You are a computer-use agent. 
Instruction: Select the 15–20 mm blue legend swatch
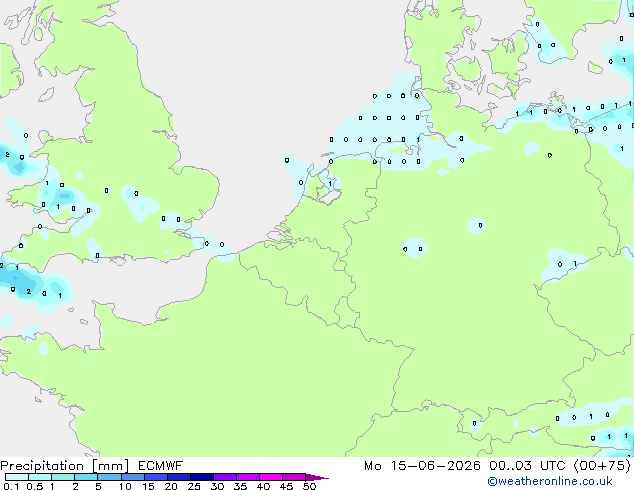tap(156, 477)
